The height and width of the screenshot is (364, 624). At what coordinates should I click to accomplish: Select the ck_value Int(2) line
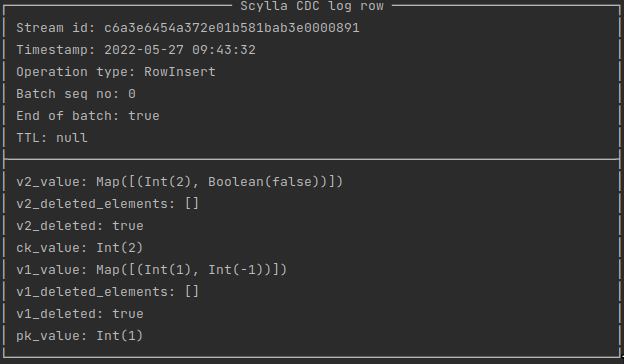click(80, 248)
